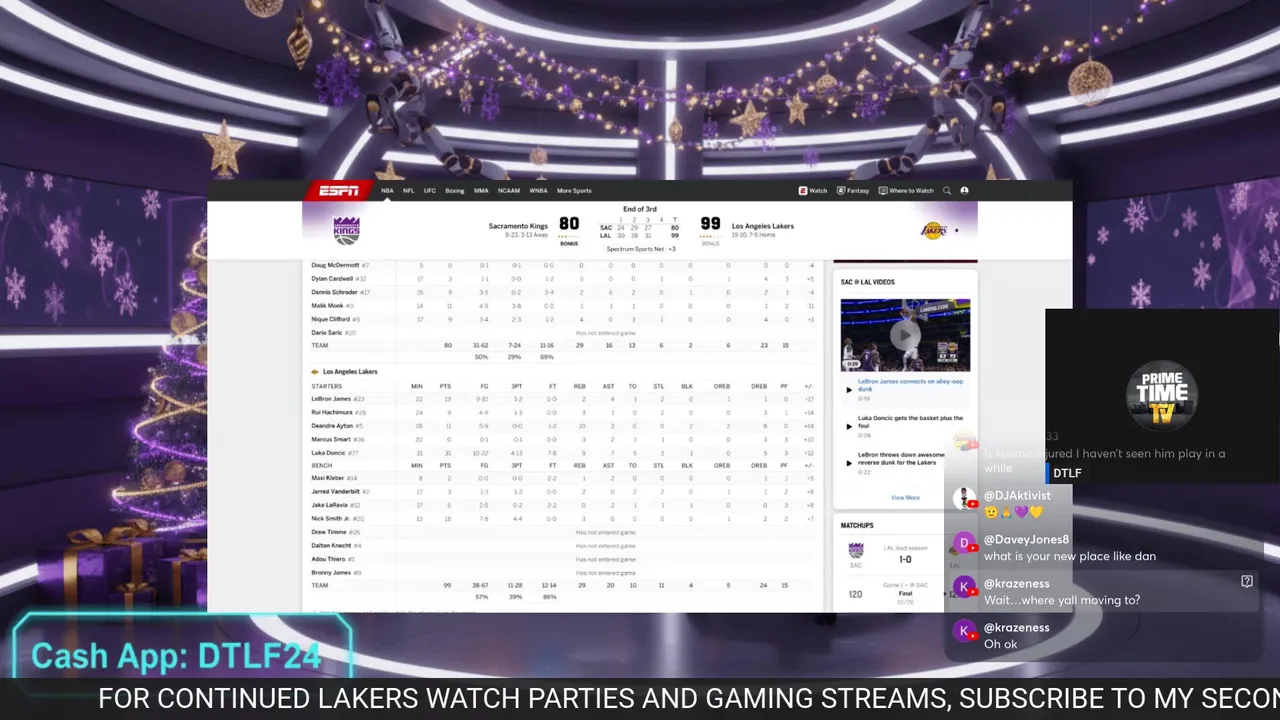Click the ESPN logo in header

[338, 190]
